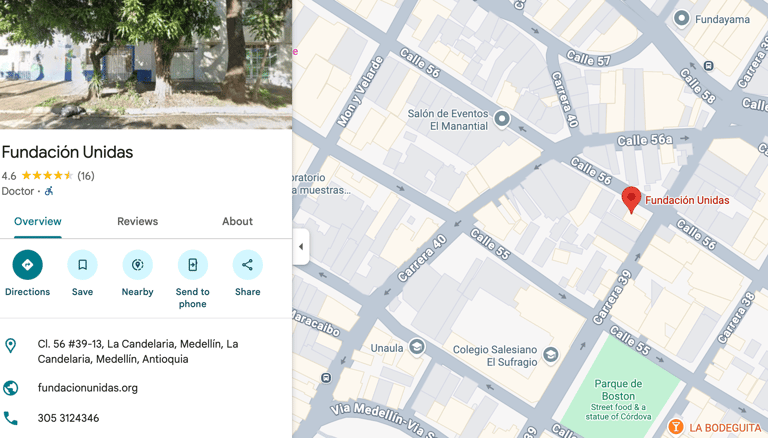768x438 pixels.
Task: Copy address Cl. 56 #39-13 row
Action: (x=146, y=351)
